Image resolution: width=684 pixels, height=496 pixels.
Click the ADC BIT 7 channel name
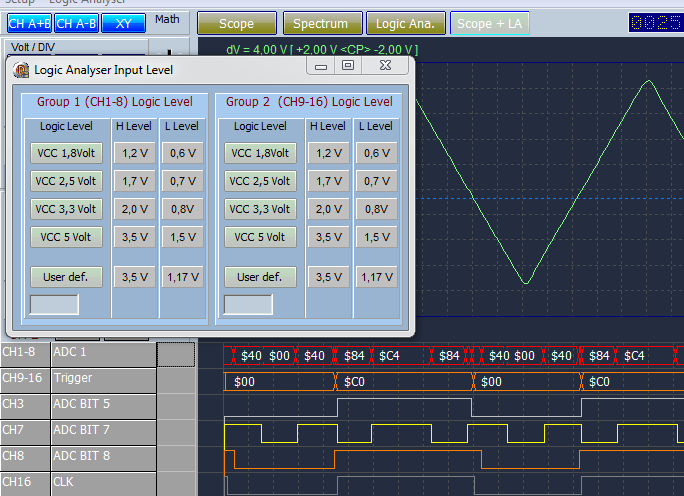[103, 433]
